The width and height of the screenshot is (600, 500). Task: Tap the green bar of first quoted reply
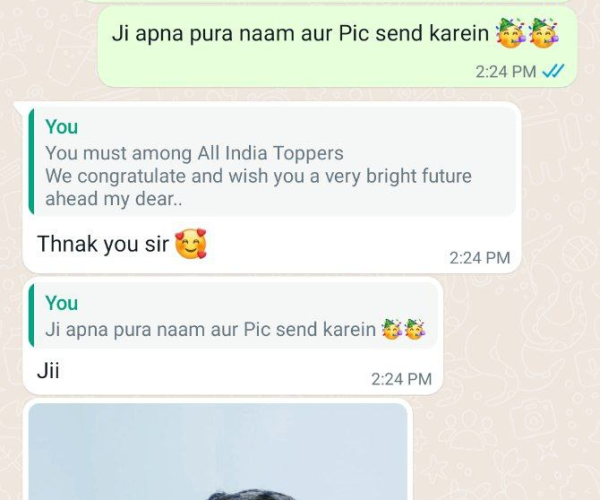(31, 161)
